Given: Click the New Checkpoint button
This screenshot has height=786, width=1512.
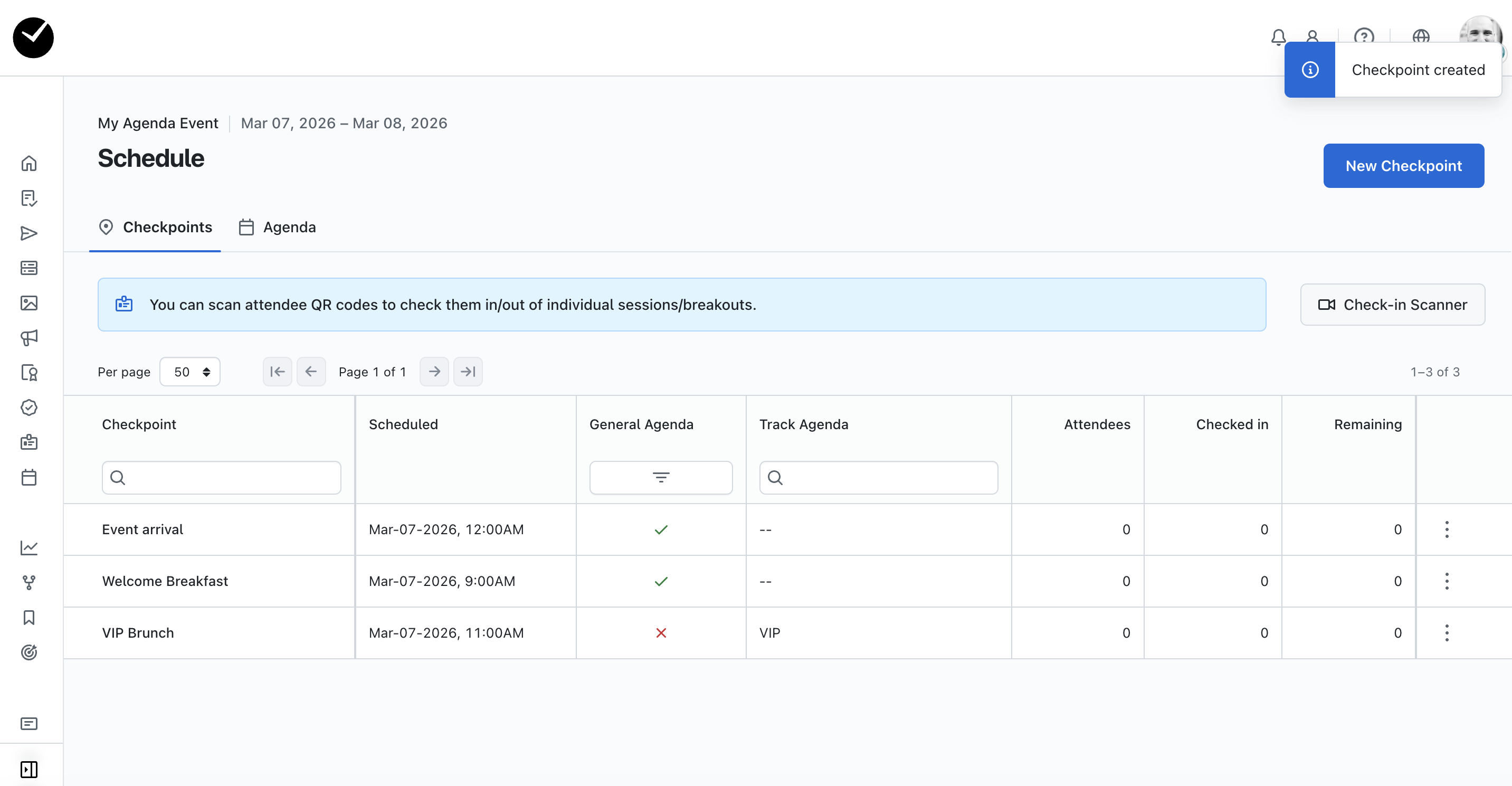Looking at the screenshot, I should pos(1403,166).
